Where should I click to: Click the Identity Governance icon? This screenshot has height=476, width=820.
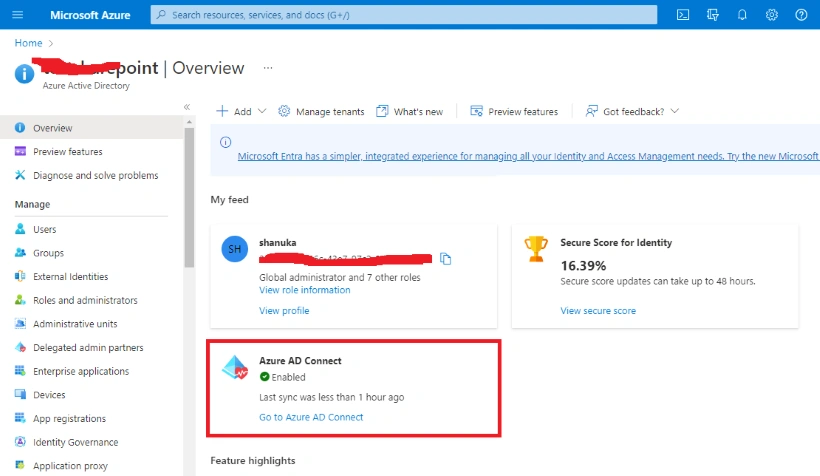[20, 441]
